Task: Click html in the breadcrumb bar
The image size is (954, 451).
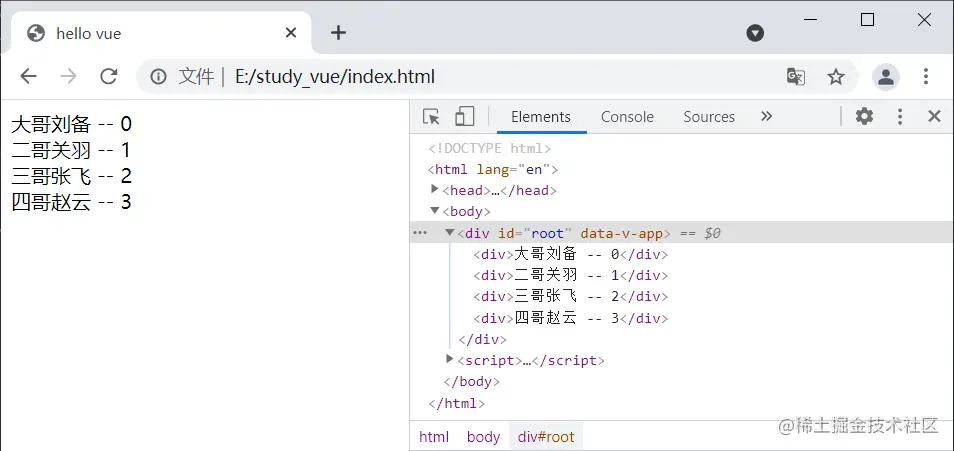Action: point(434,437)
